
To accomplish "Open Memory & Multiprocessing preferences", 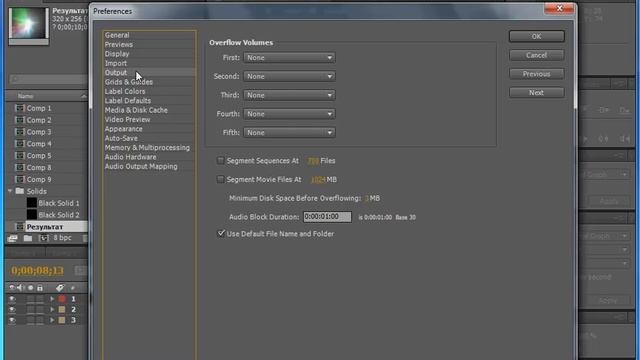I will tap(147, 148).
